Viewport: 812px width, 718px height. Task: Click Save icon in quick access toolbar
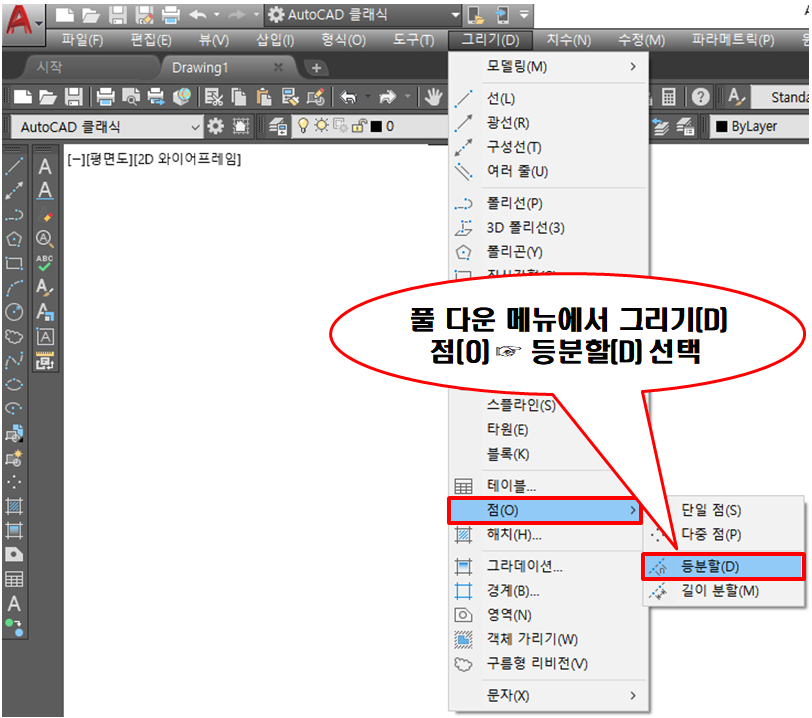tap(118, 15)
